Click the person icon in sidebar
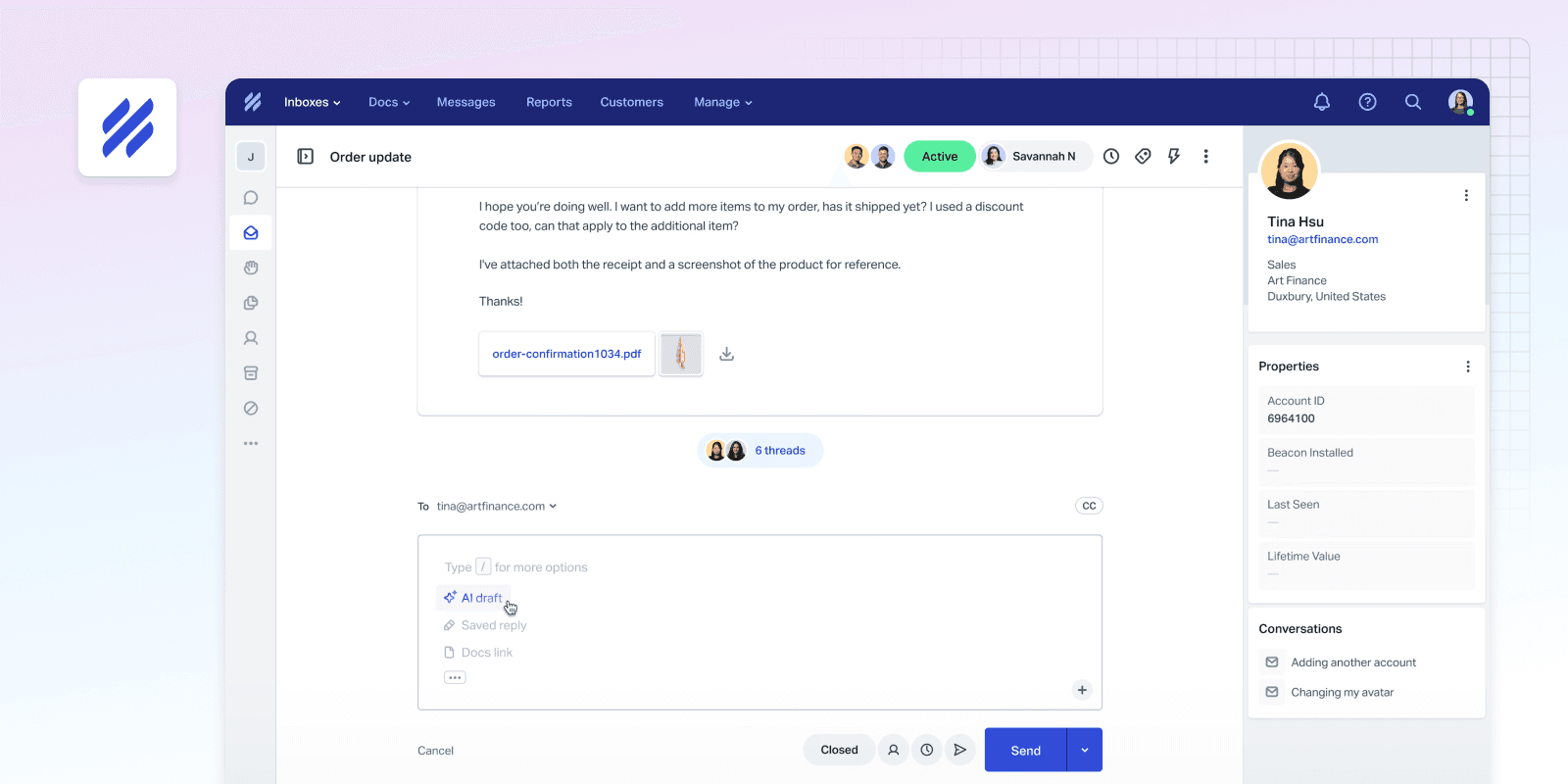Screen dimensions: 1568x784 click(x=251, y=338)
